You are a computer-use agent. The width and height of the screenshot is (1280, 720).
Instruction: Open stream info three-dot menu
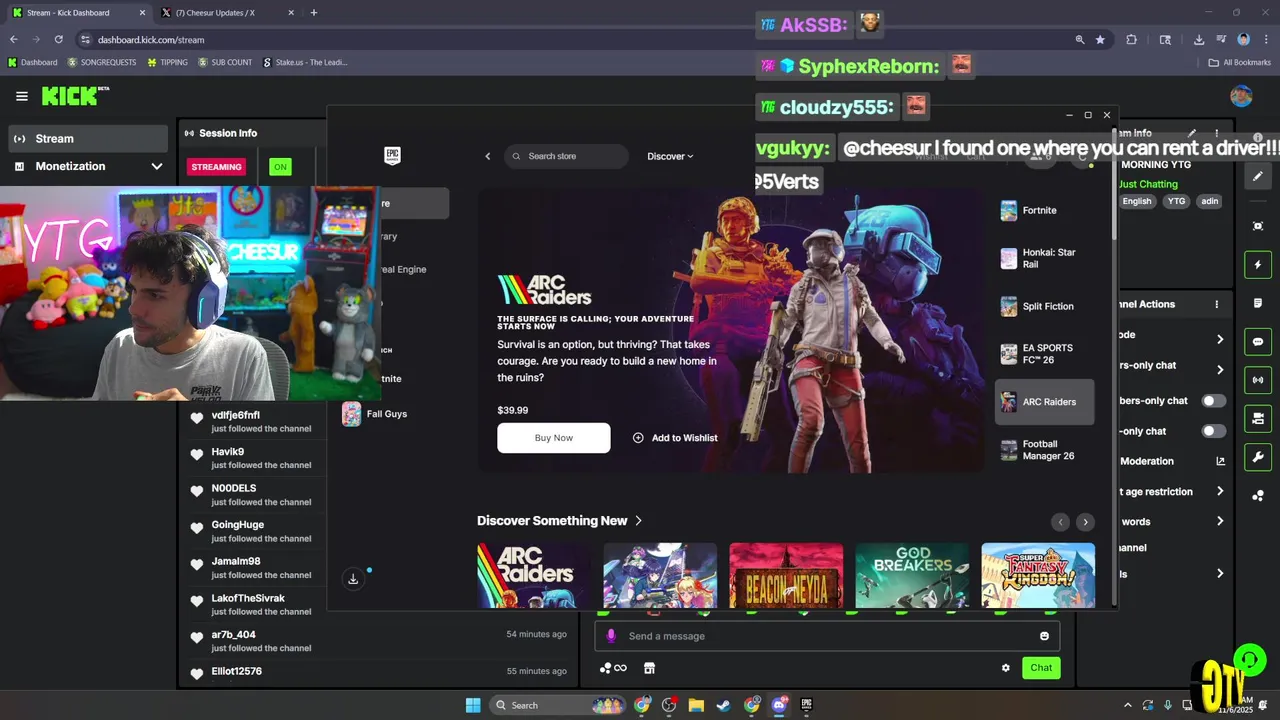pyautogui.click(x=1217, y=133)
